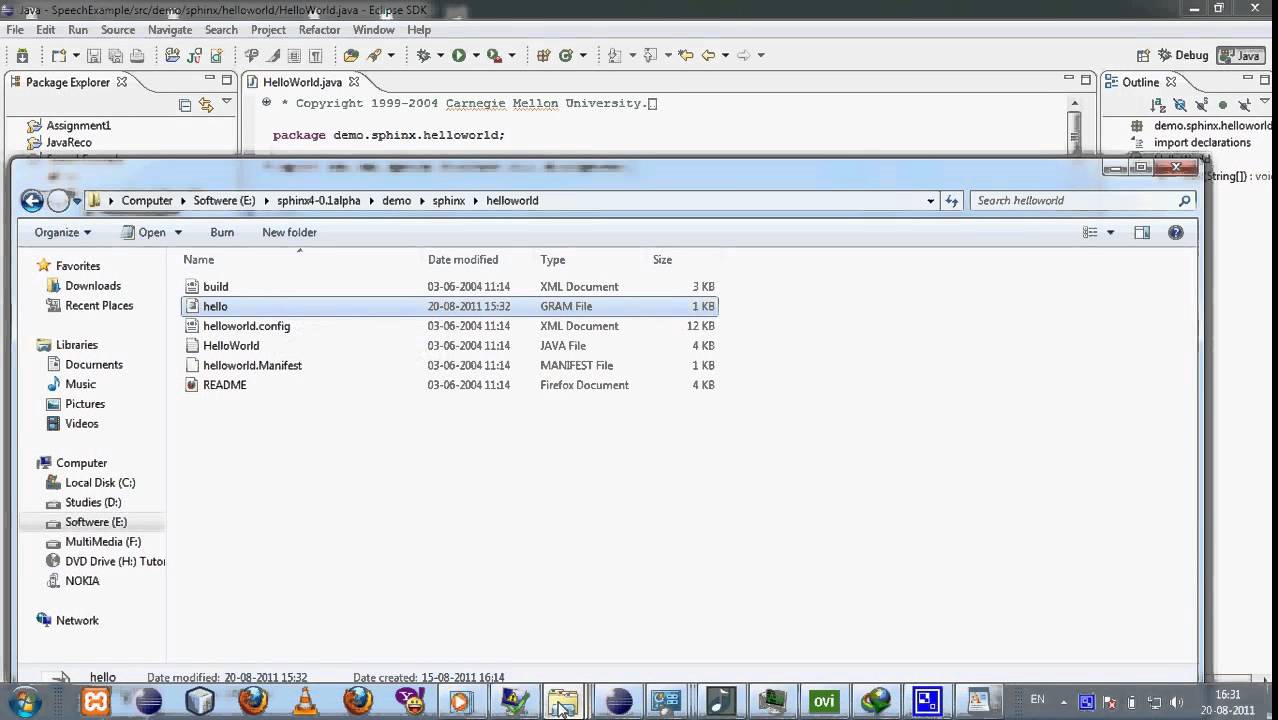Open the File menu in Eclipse
The height and width of the screenshot is (720, 1278).
tap(15, 30)
